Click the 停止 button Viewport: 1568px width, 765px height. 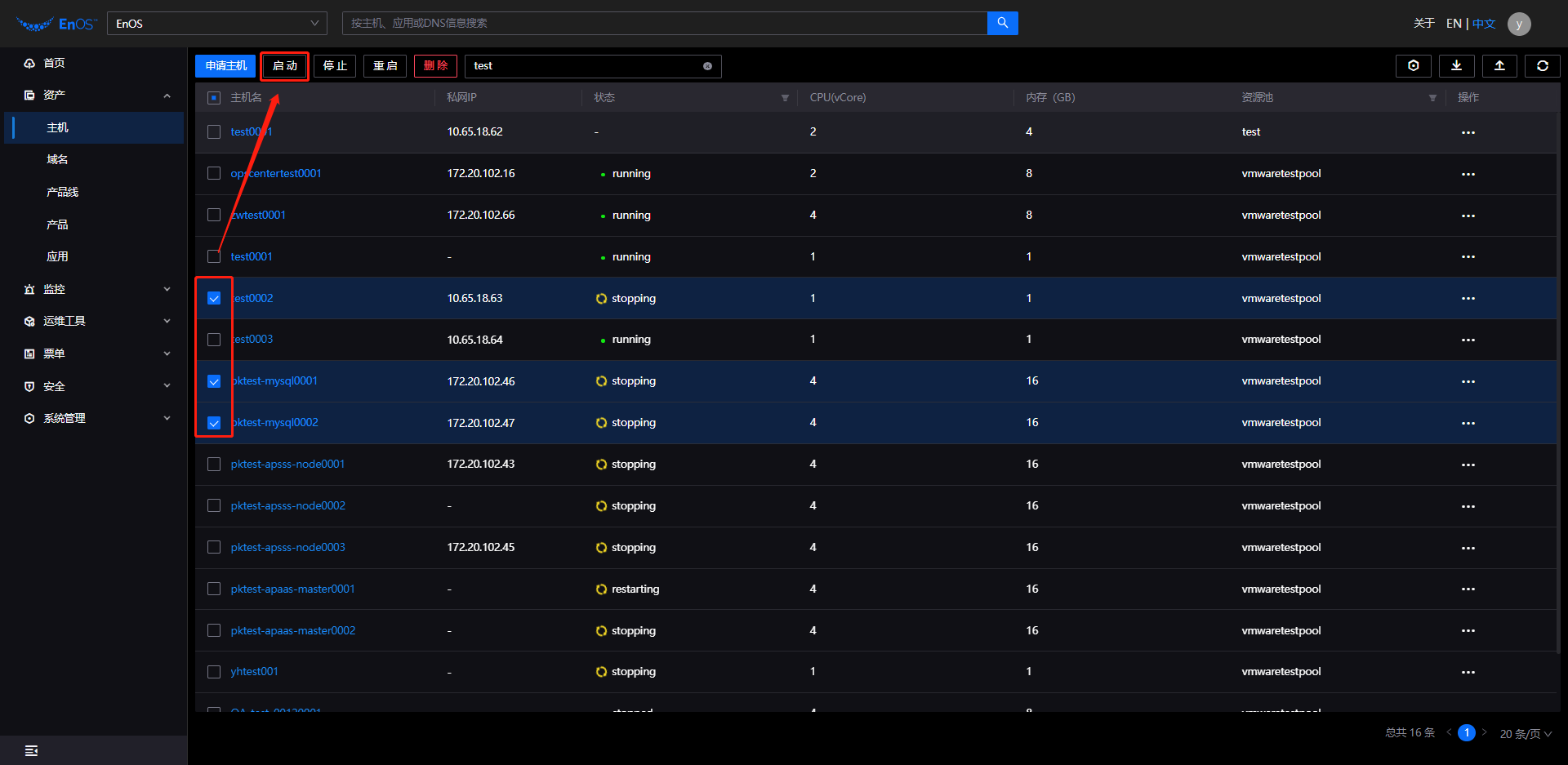[335, 66]
